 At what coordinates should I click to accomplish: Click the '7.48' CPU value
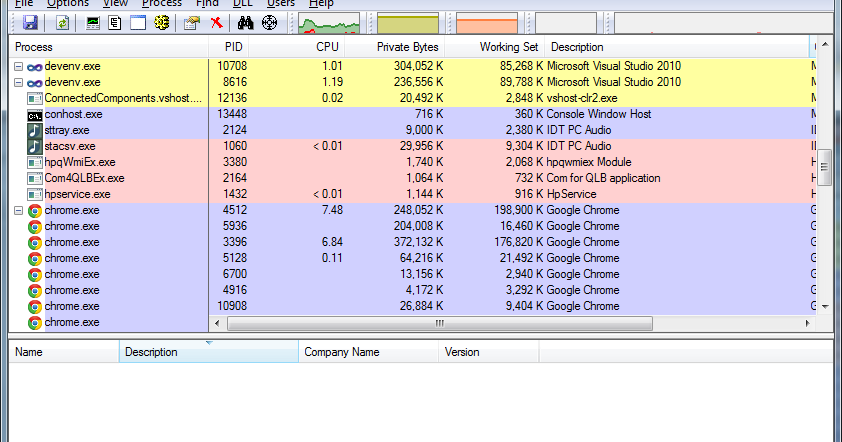point(332,210)
